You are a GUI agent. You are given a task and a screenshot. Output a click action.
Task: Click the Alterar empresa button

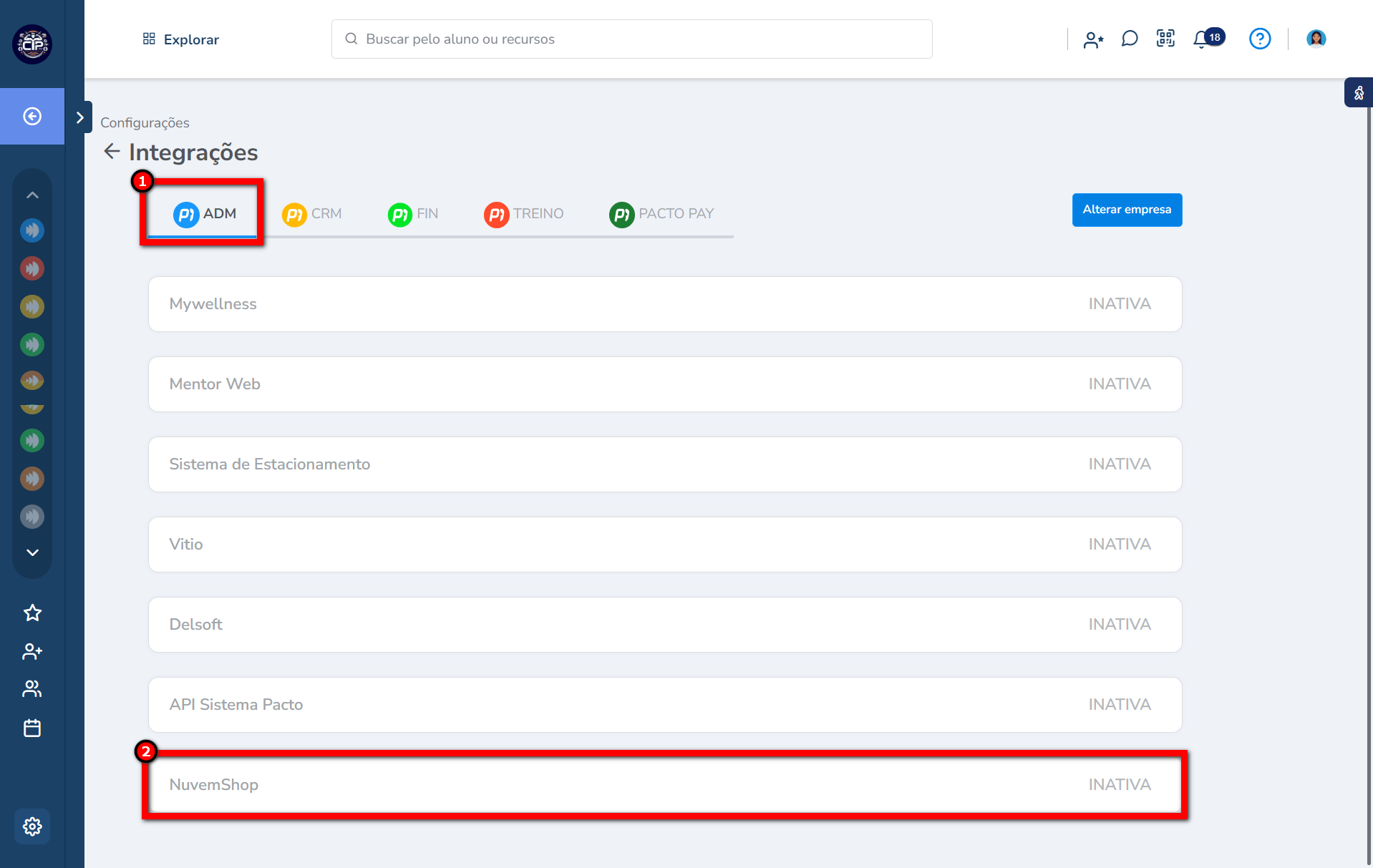click(x=1127, y=210)
